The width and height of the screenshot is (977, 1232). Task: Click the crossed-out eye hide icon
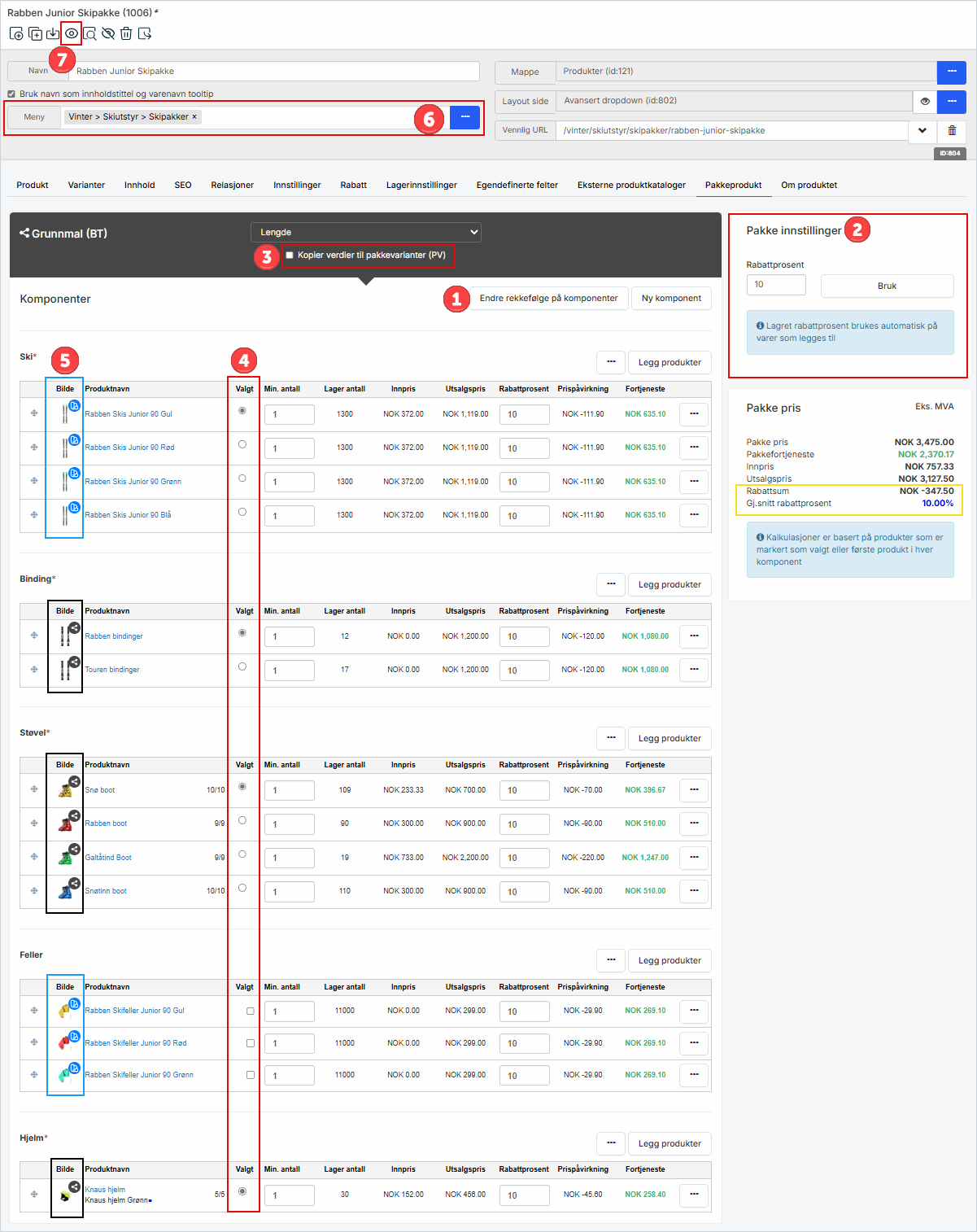point(107,33)
